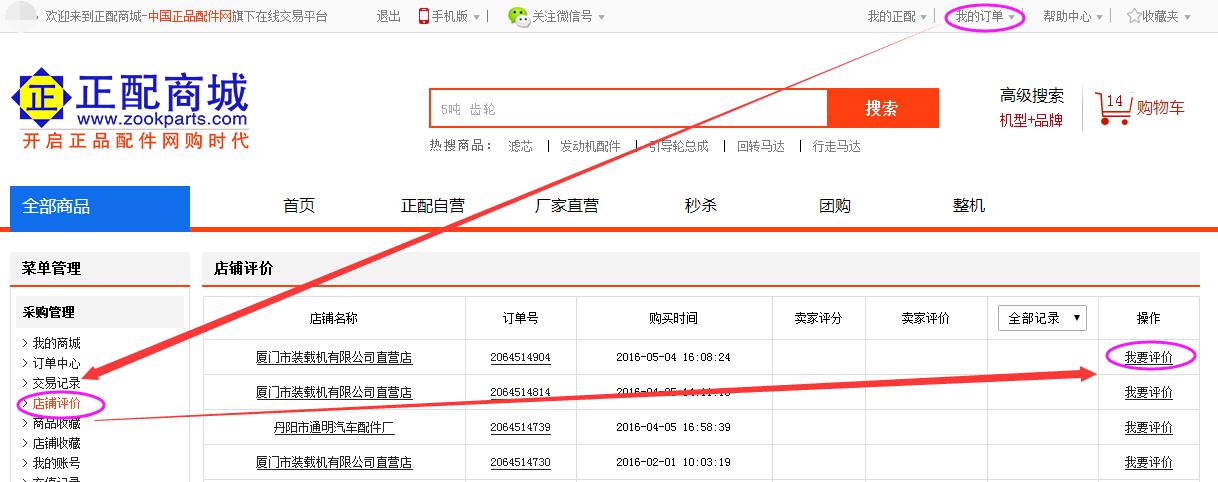This screenshot has width=1218, height=482.
Task: Expand the 手机版 dropdown arrow
Action: pos(476,17)
